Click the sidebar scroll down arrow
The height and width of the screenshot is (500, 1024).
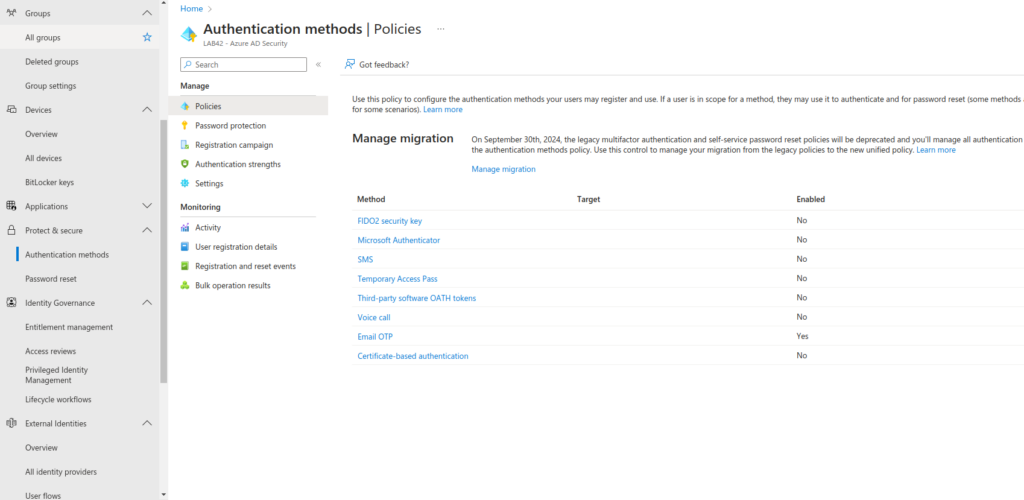(163, 495)
